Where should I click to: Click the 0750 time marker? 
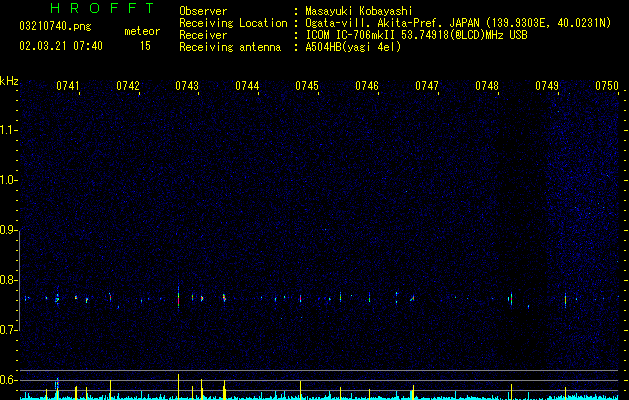pos(607,86)
